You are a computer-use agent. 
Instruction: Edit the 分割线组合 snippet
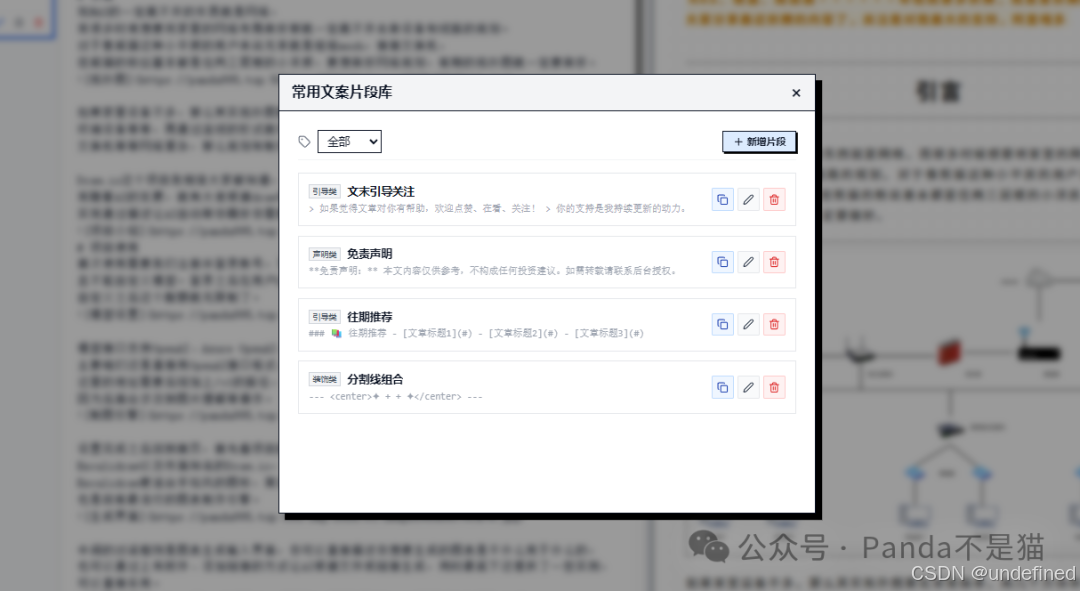[x=748, y=387]
